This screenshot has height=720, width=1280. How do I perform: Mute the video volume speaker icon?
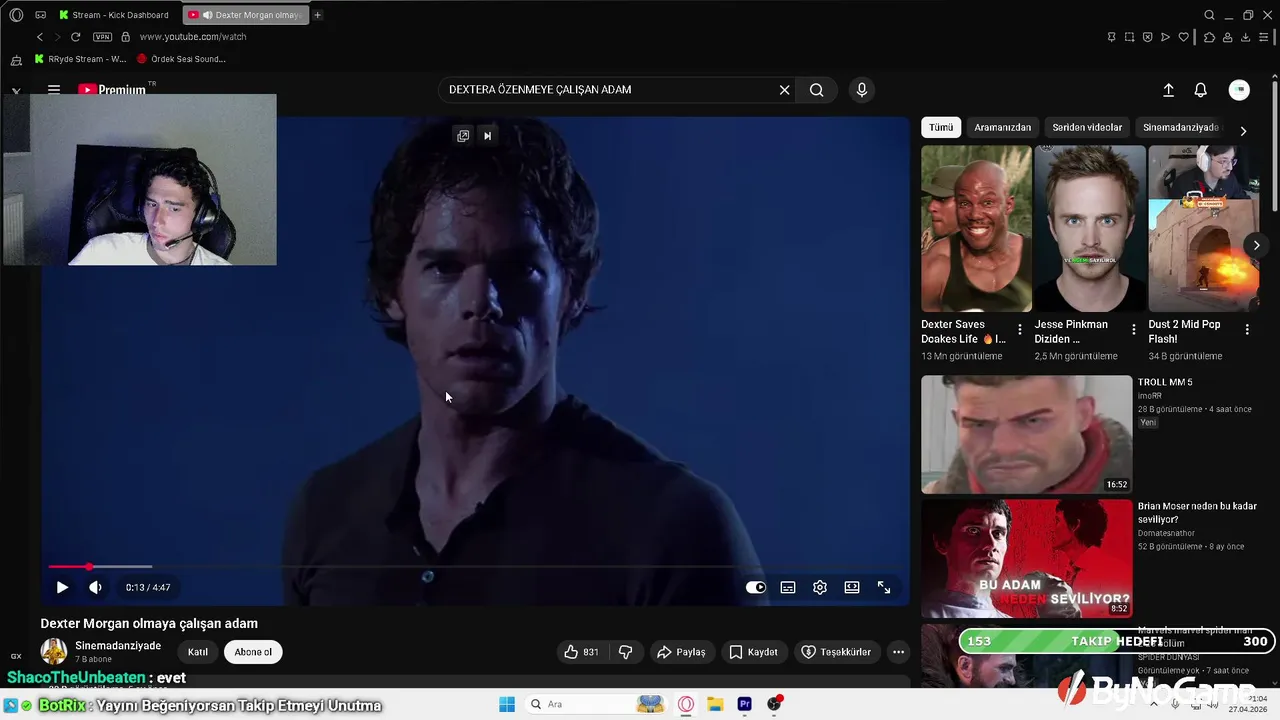click(95, 588)
